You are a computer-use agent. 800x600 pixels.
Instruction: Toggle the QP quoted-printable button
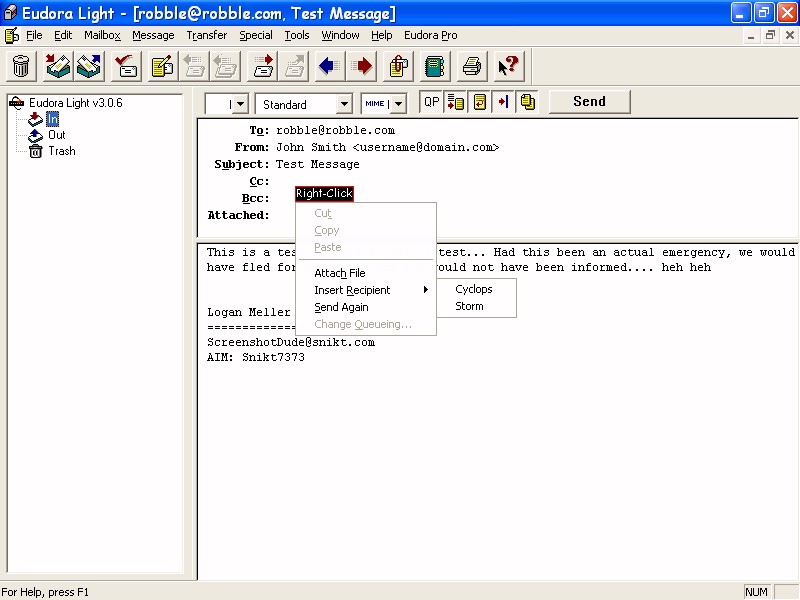click(x=432, y=102)
